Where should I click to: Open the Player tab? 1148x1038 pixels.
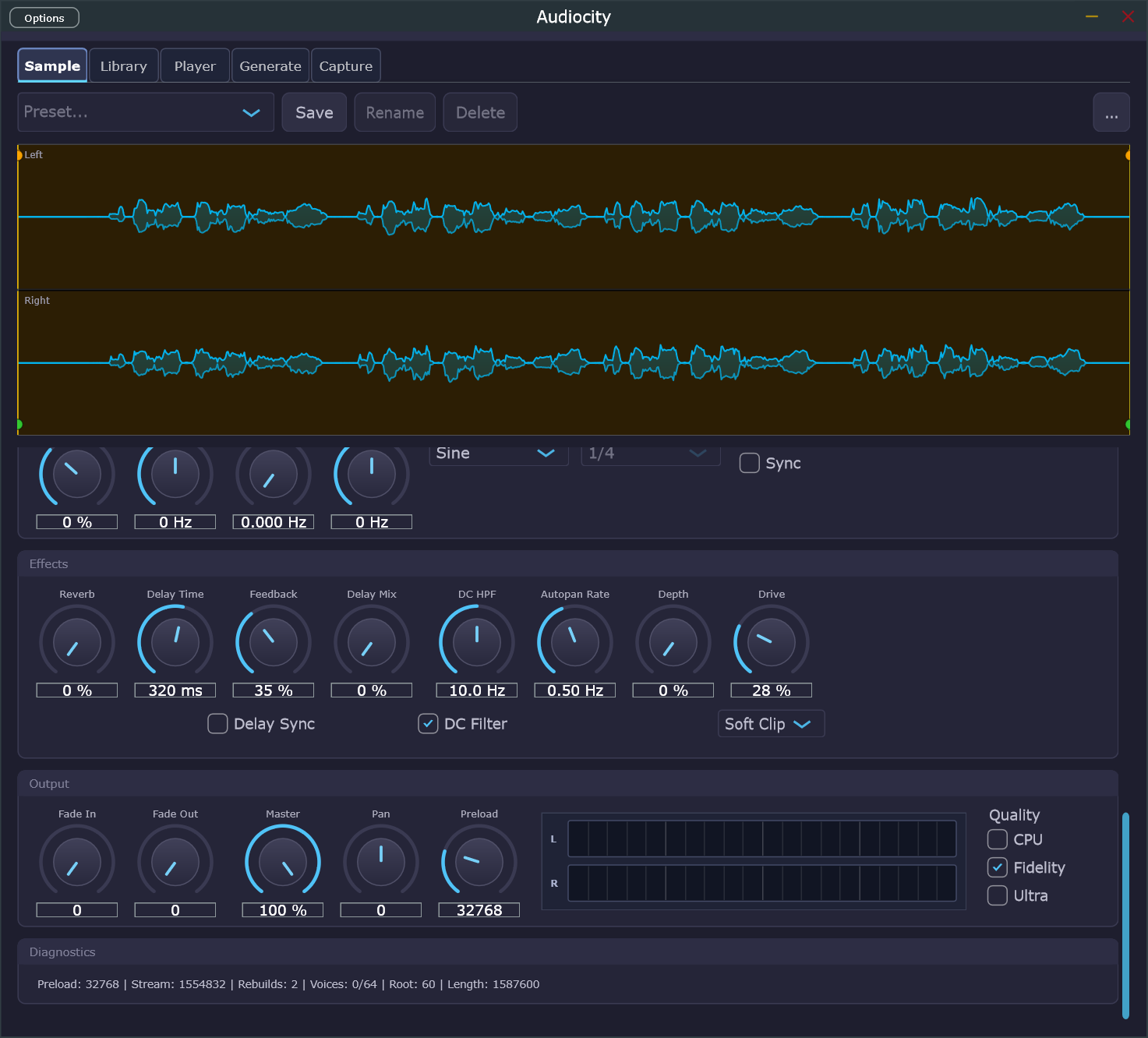click(195, 65)
